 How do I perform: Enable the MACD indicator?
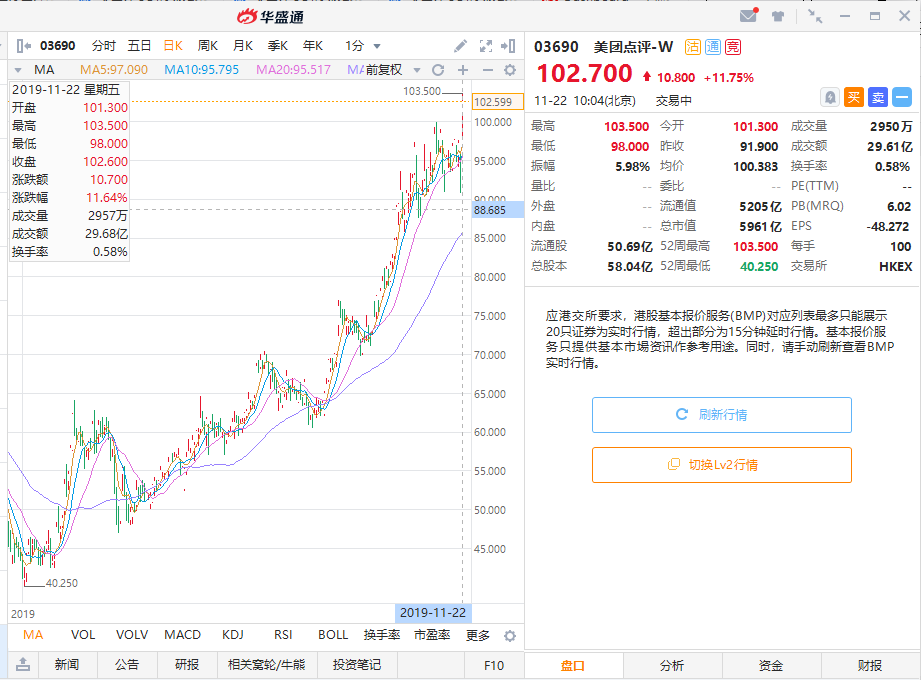182,635
